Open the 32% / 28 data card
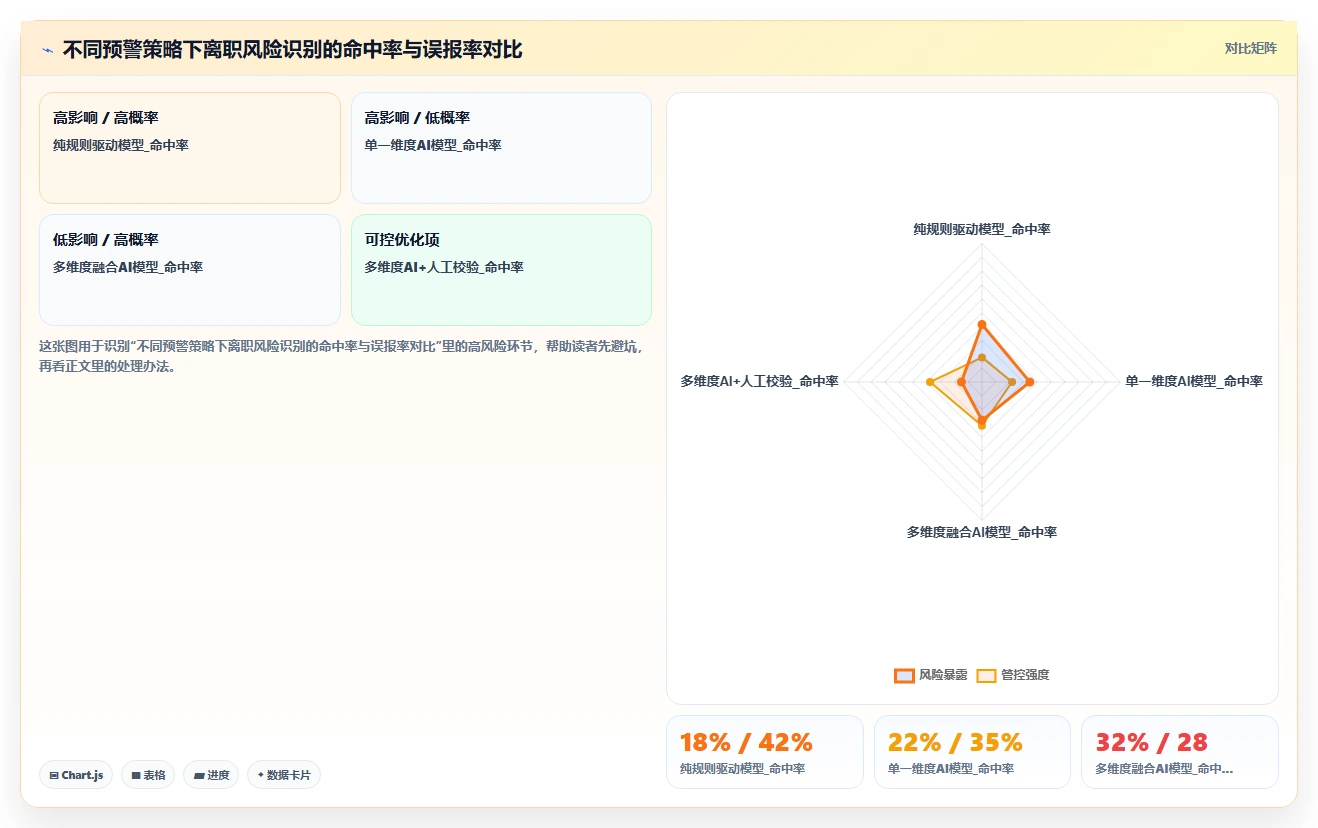The width and height of the screenshot is (1318, 828). click(x=1180, y=752)
